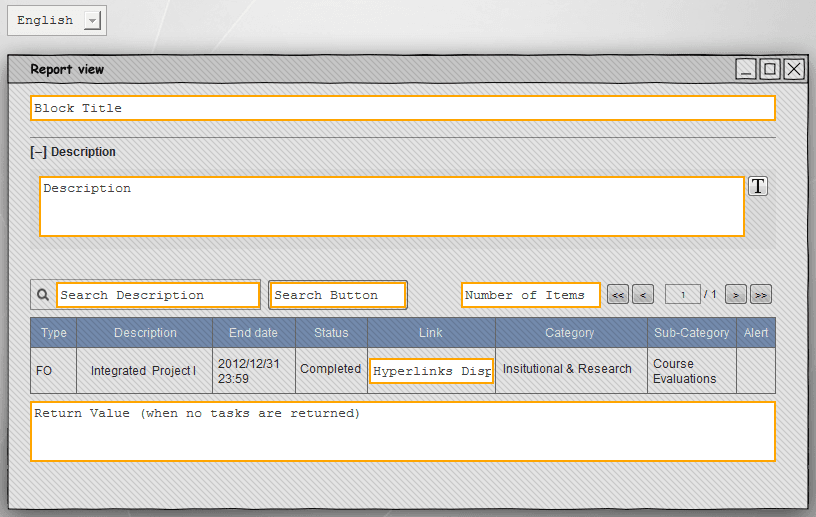Screen dimensions: 816x517
Task: Go to the first page
Action: tap(618, 295)
